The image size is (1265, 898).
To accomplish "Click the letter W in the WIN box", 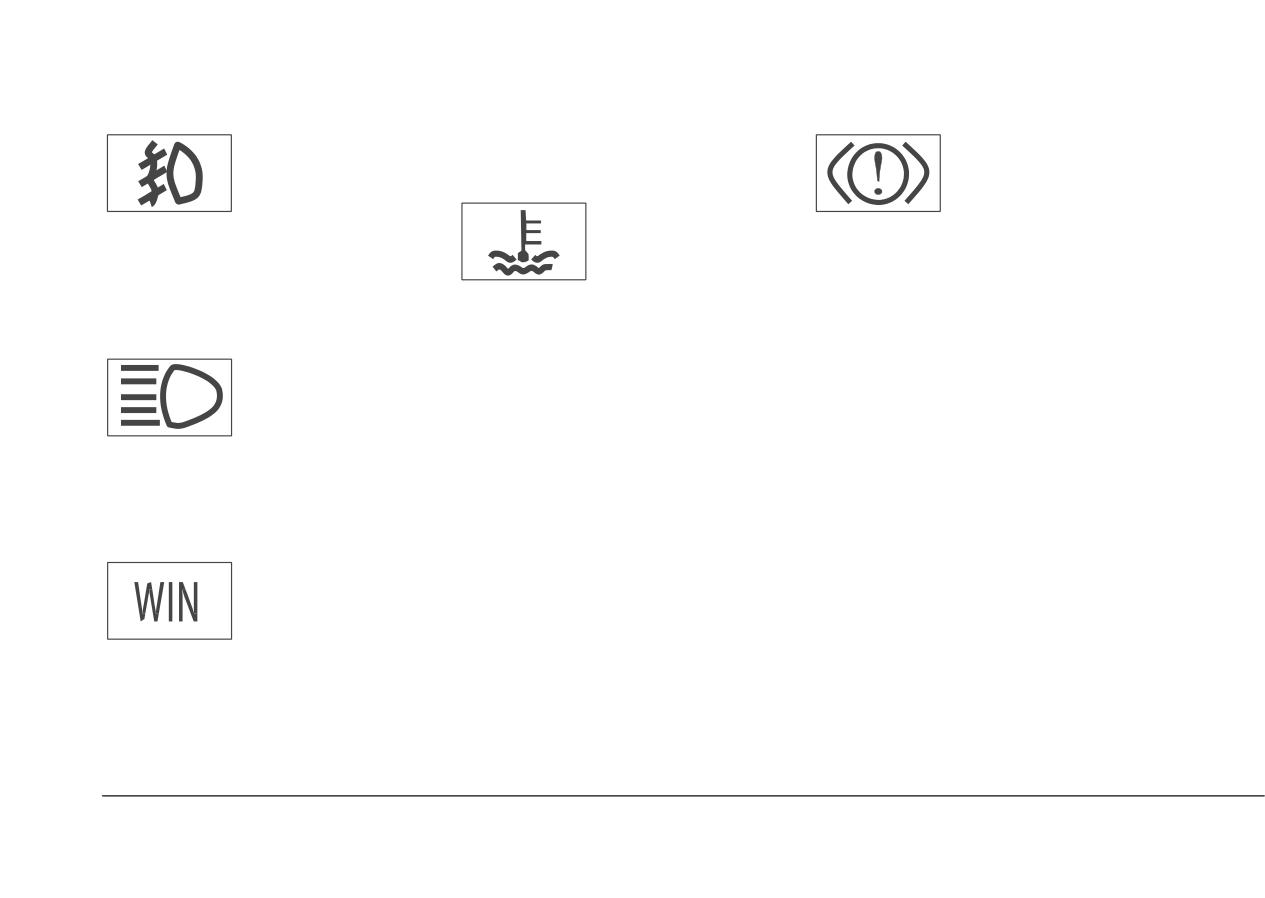I will [x=147, y=602].
